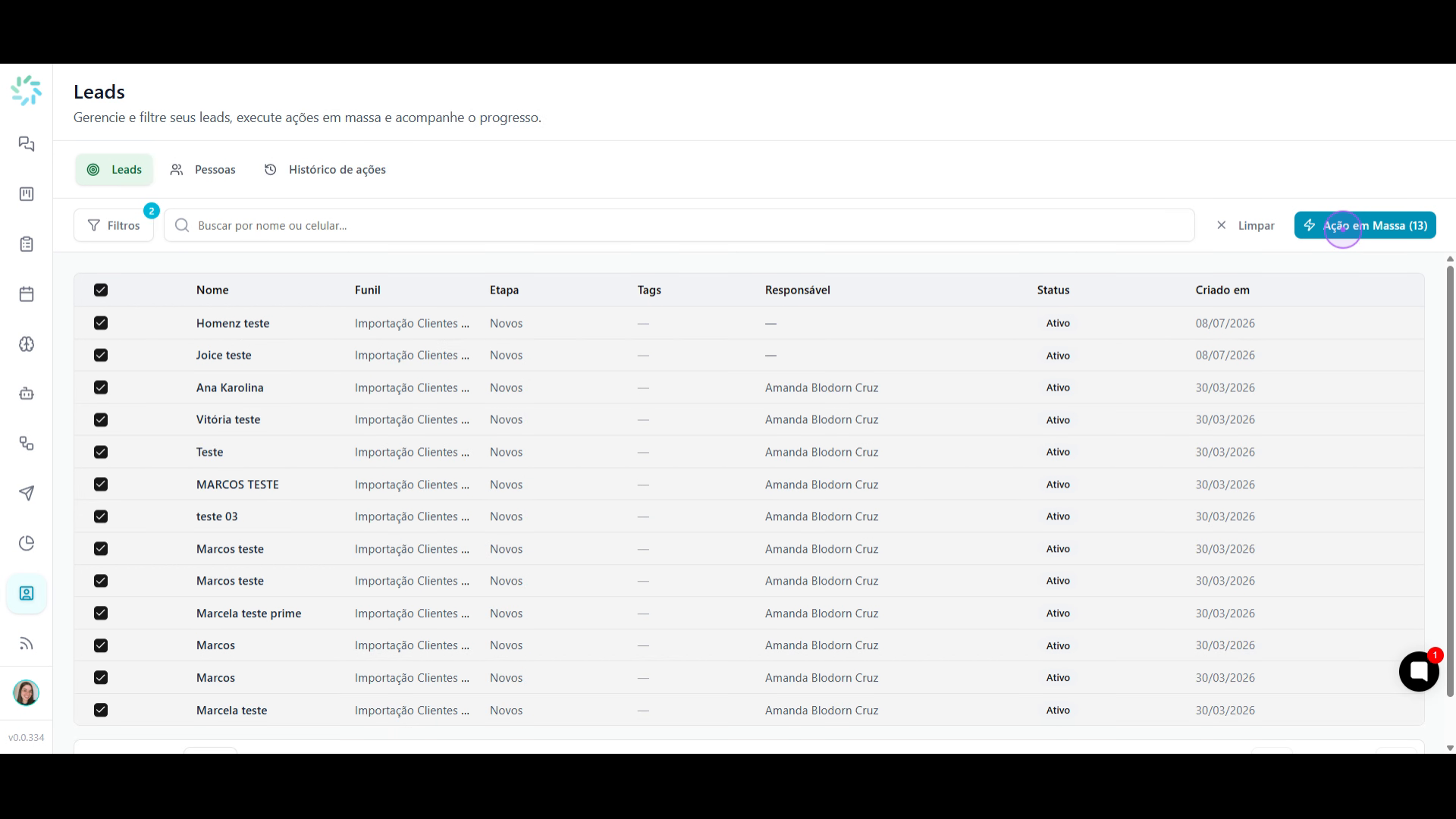Uncheck the Homenz teste row checkbox
1456x819 pixels.
click(101, 323)
